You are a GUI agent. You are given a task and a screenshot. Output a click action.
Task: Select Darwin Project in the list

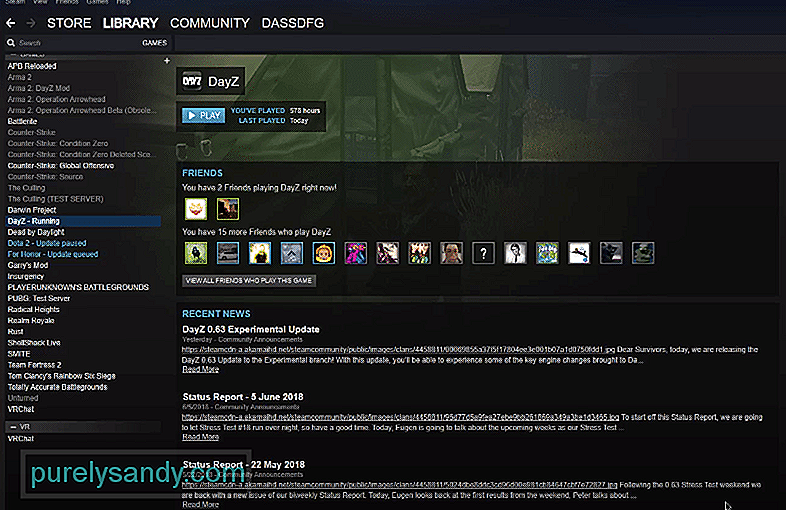[x=32, y=210]
